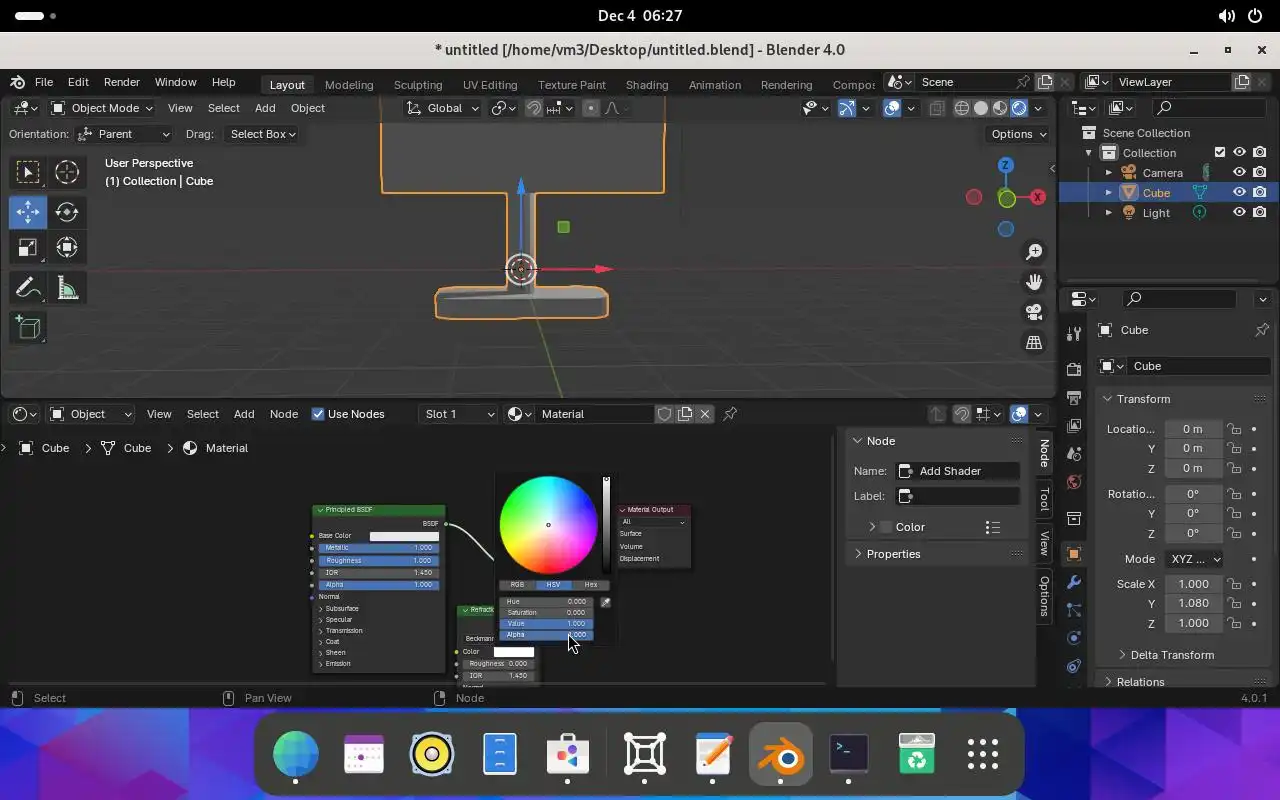Select material preview viewport shading
This screenshot has width=1280, height=800.
tap(1000, 108)
